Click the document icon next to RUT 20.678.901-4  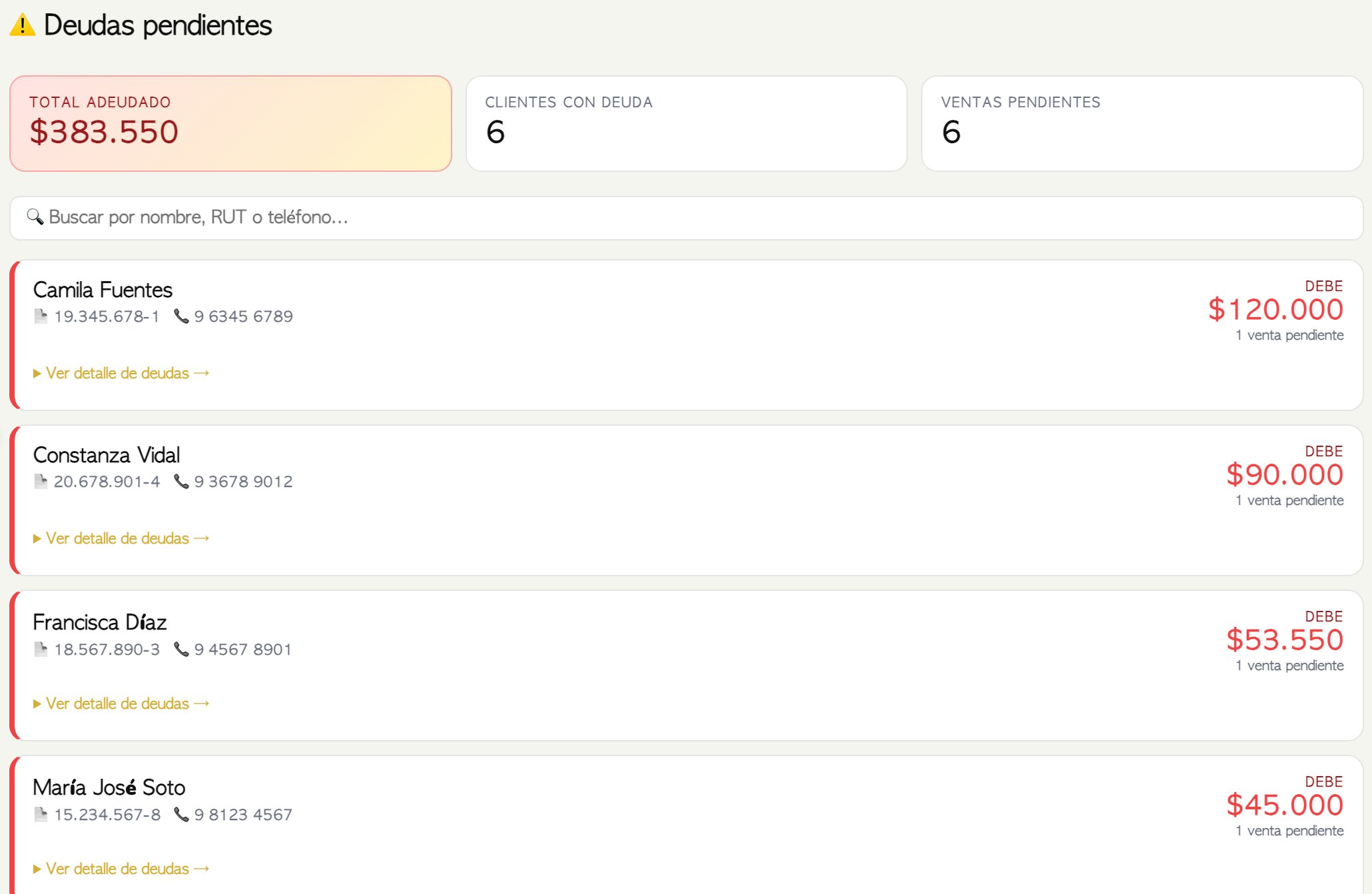[x=41, y=481]
